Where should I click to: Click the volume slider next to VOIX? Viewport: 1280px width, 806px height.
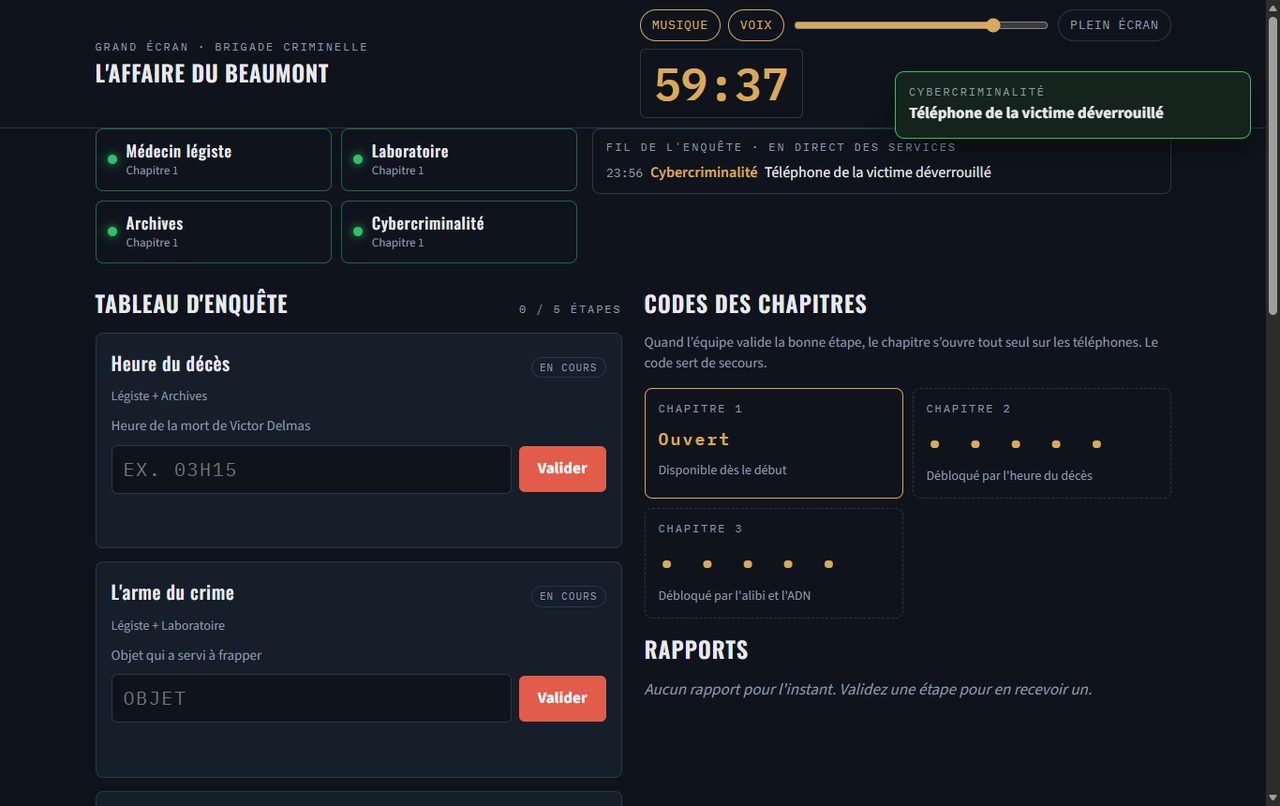click(921, 25)
